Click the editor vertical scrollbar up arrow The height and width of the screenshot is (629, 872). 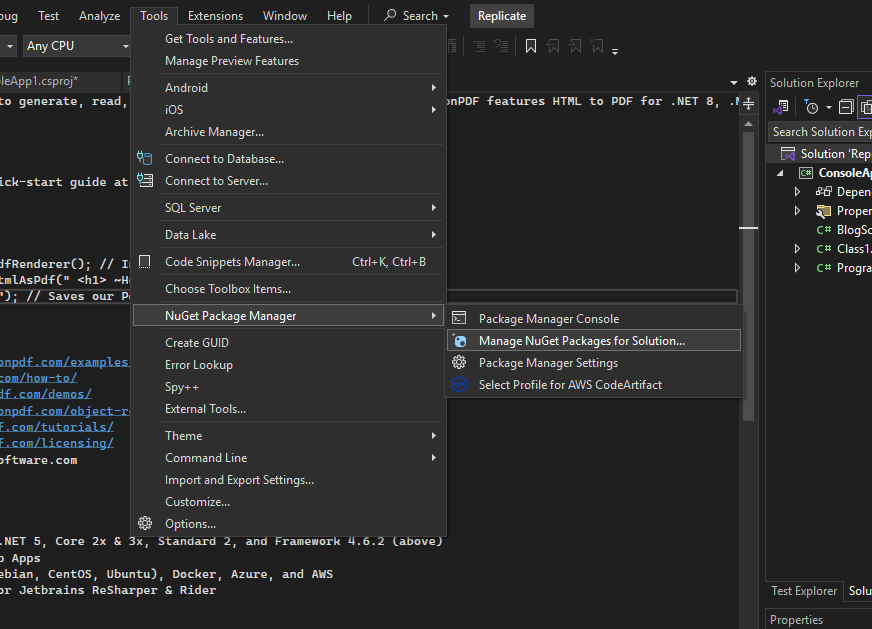pos(749,123)
